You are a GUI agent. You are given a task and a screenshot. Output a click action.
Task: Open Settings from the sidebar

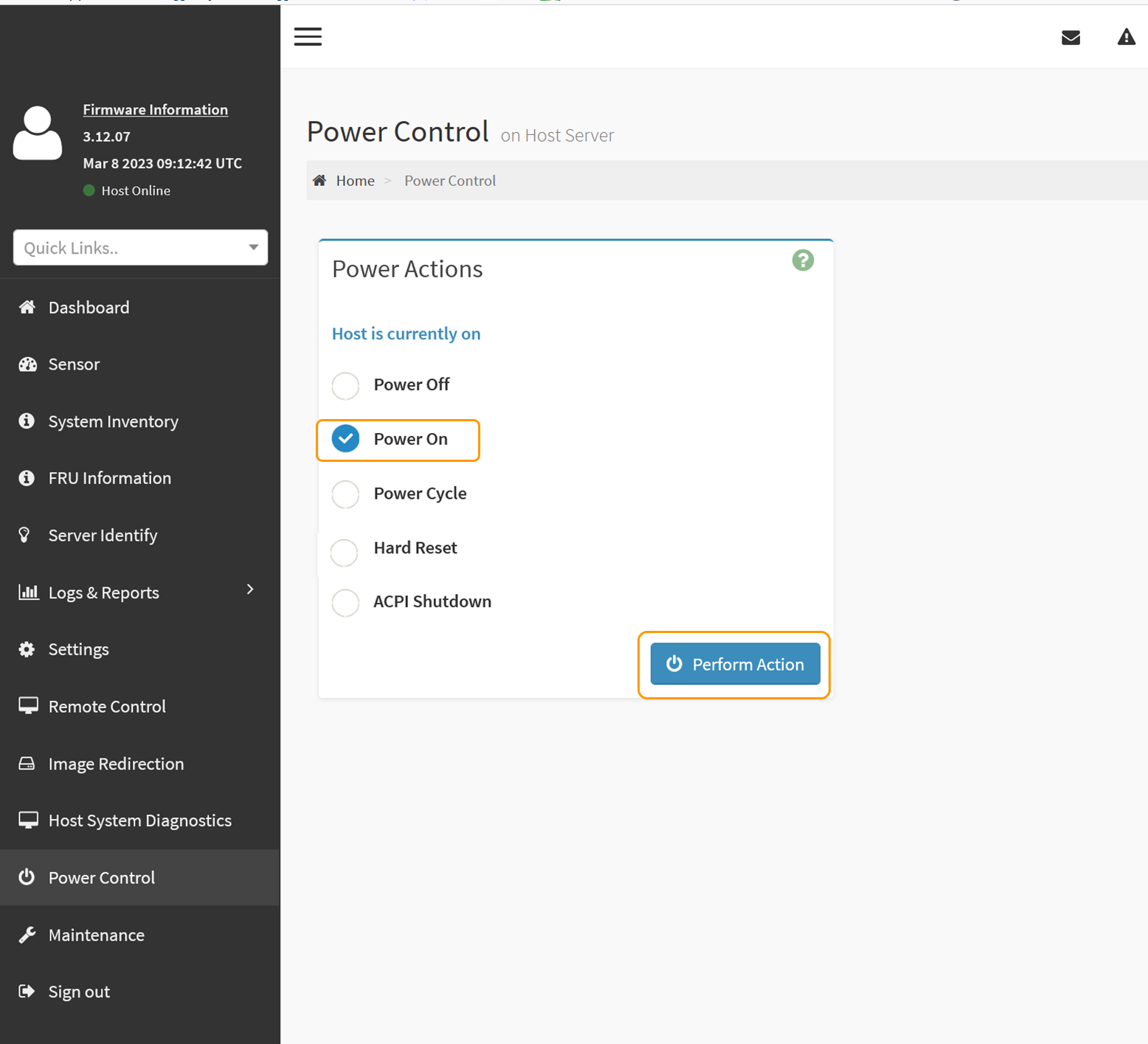(x=78, y=649)
